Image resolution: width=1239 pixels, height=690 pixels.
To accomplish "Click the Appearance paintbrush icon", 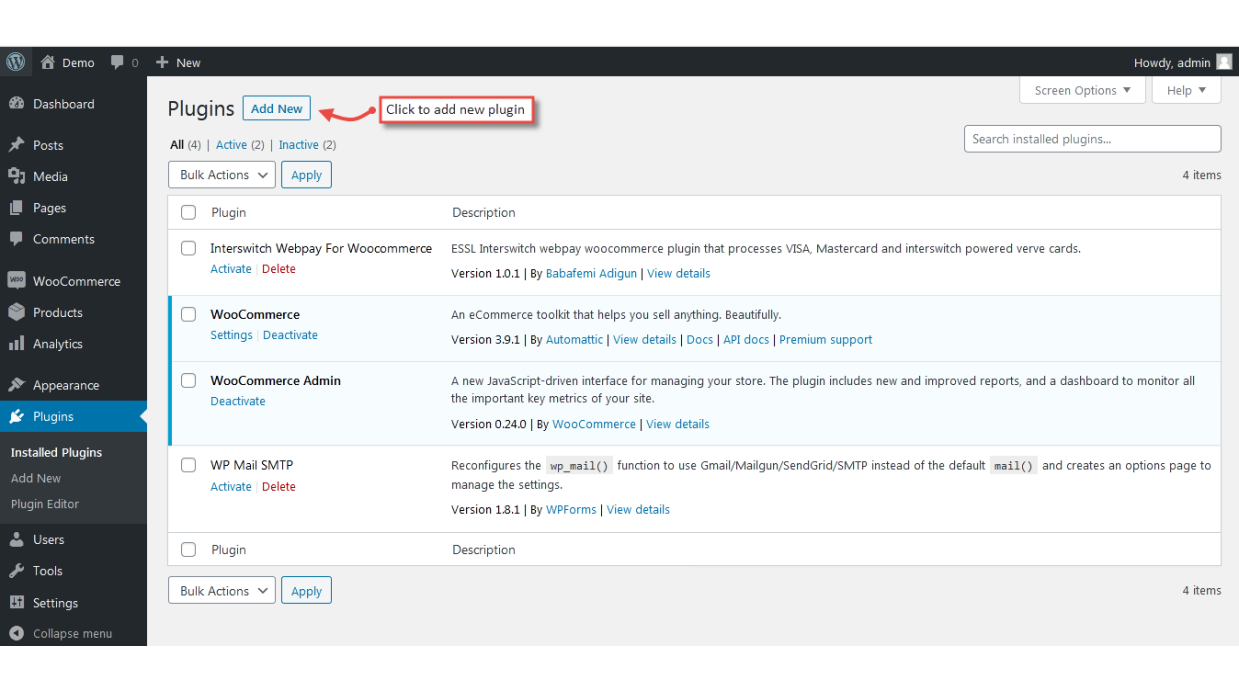I will (x=16, y=385).
